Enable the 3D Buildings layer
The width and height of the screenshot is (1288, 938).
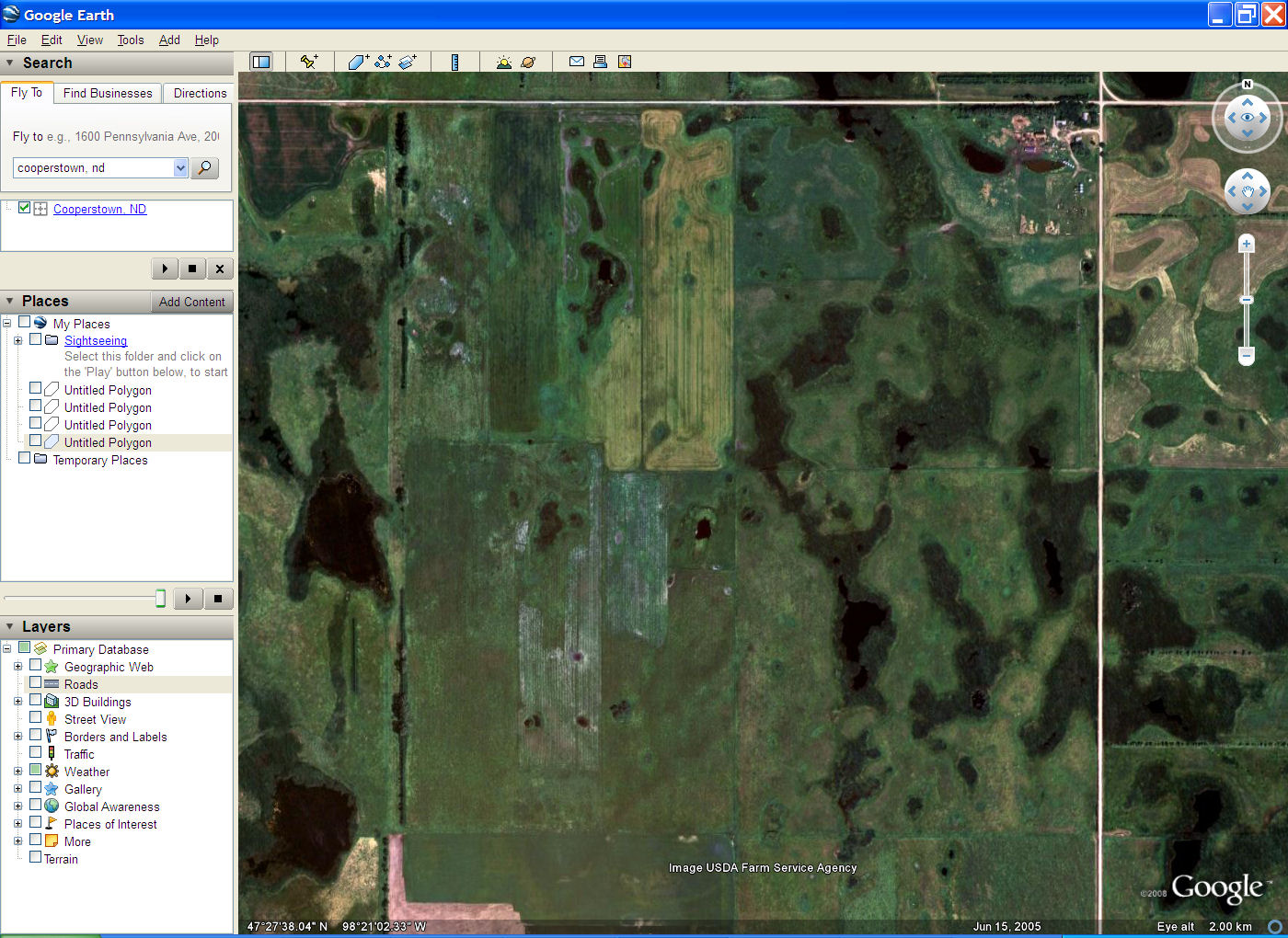point(36,701)
